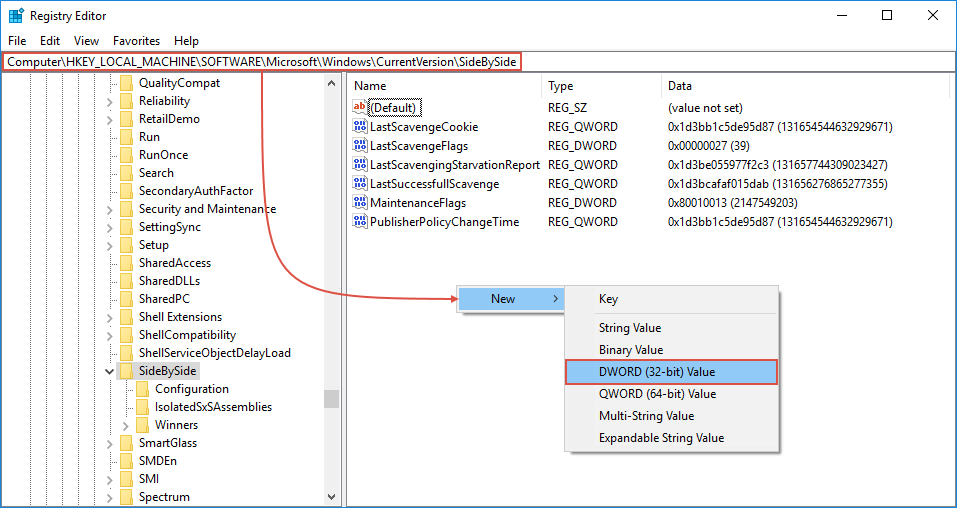The image size is (957, 508).
Task: Expand the SettingSync key
Action: [109, 227]
